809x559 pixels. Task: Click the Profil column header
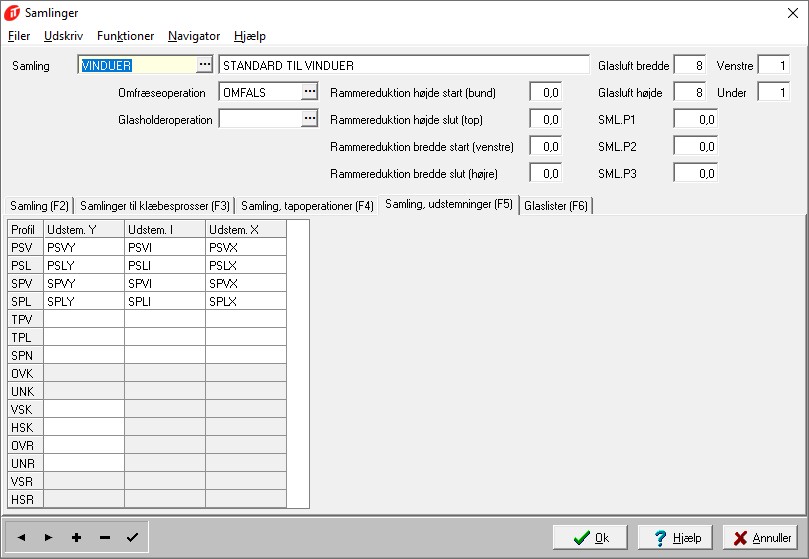coord(25,229)
